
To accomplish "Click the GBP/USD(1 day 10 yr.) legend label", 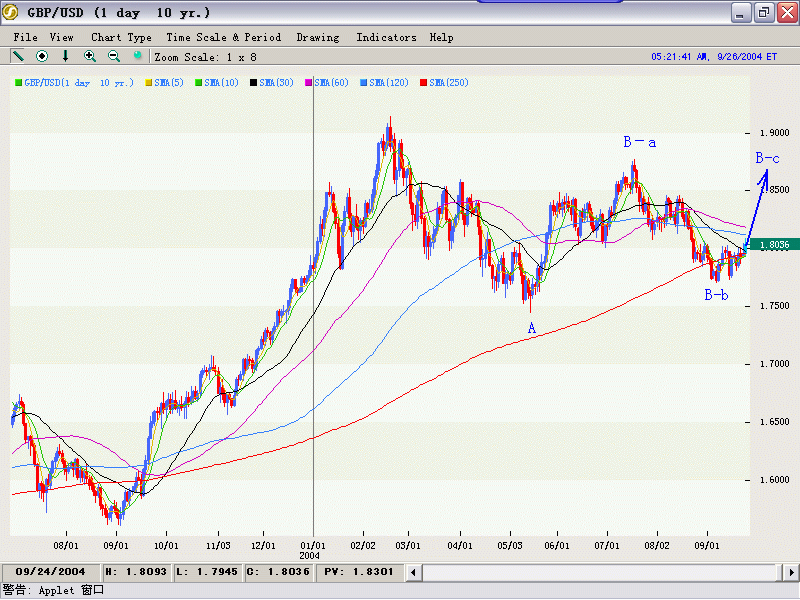I will click(79, 83).
